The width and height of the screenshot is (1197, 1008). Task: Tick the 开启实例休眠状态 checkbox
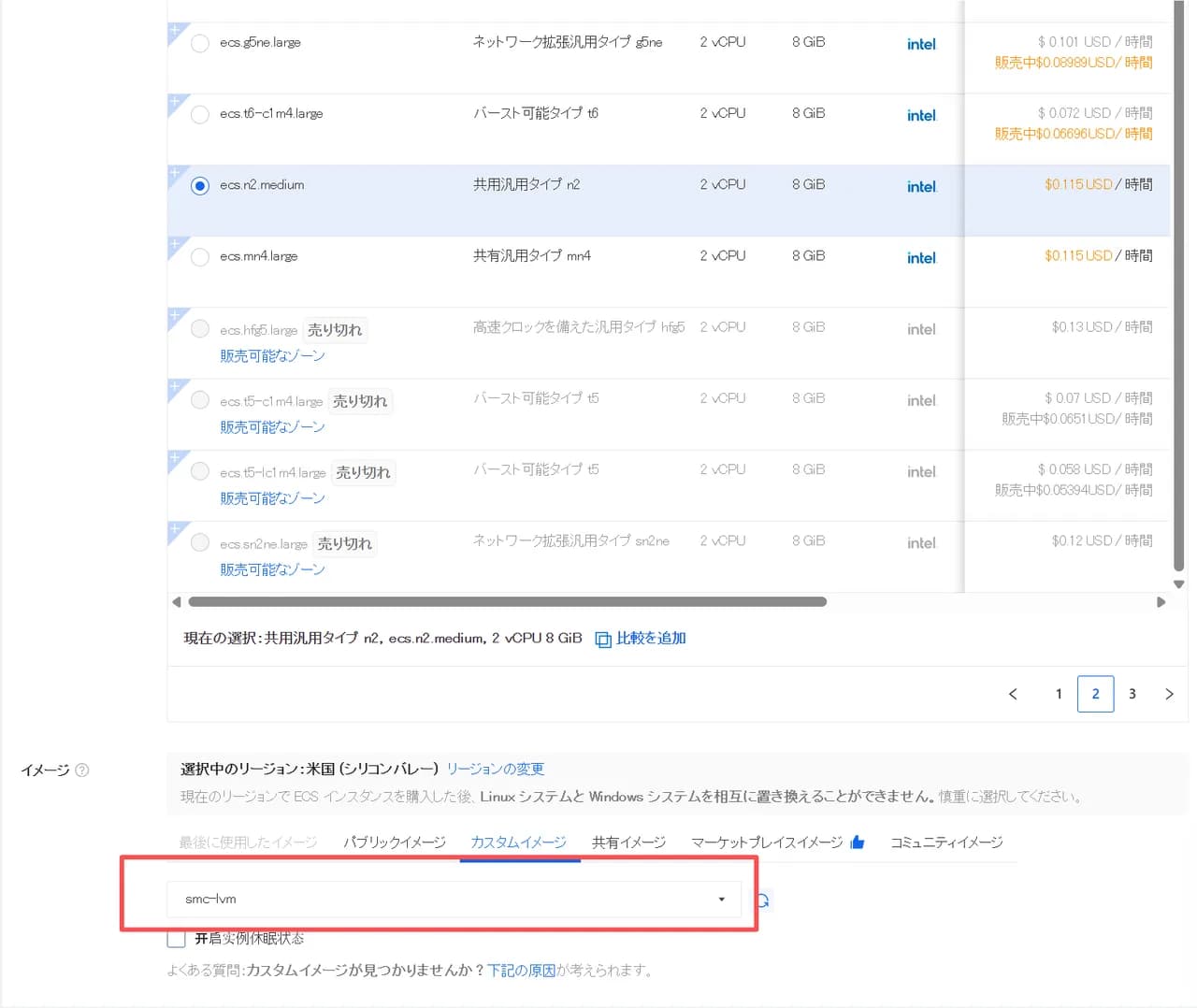176,938
